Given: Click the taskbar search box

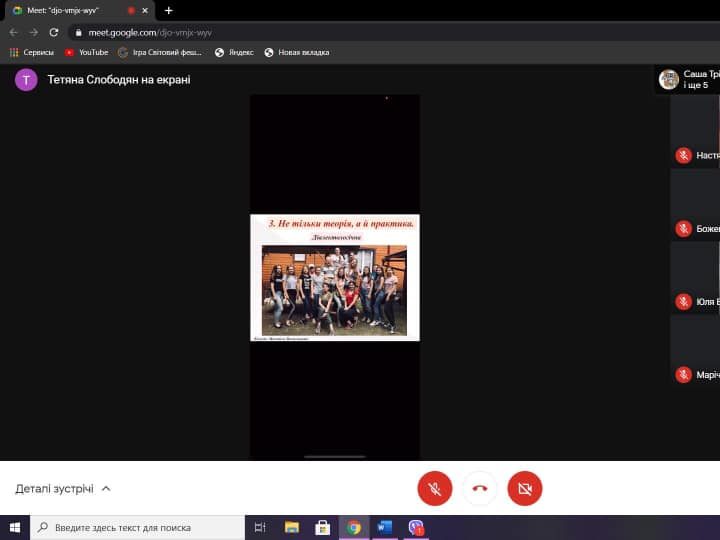Looking at the screenshot, I should coord(137,528).
